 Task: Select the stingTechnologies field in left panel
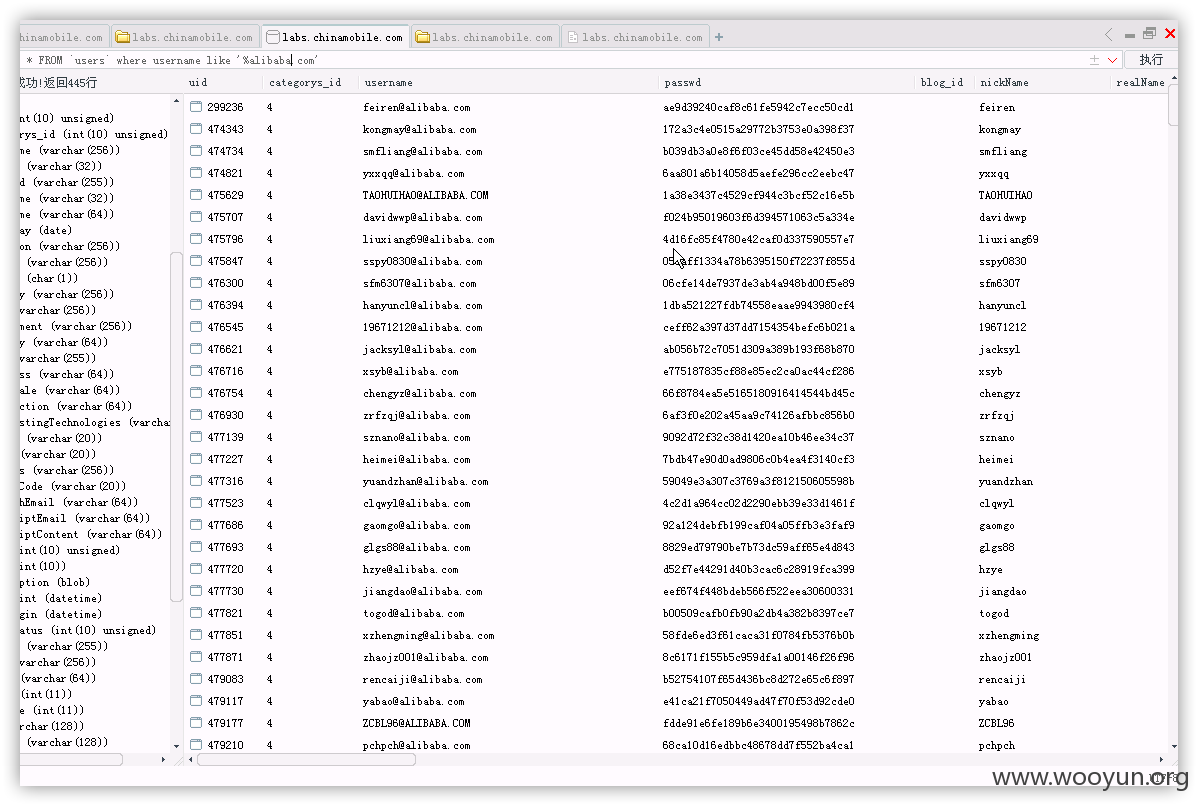(x=95, y=422)
